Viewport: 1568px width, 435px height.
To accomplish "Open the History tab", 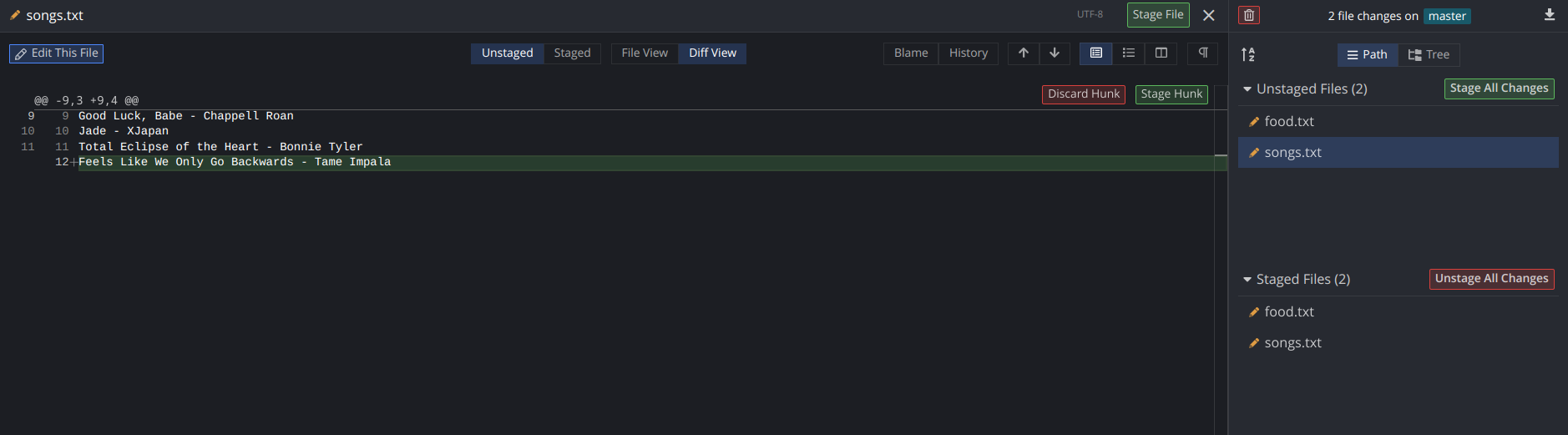I will coord(969,53).
